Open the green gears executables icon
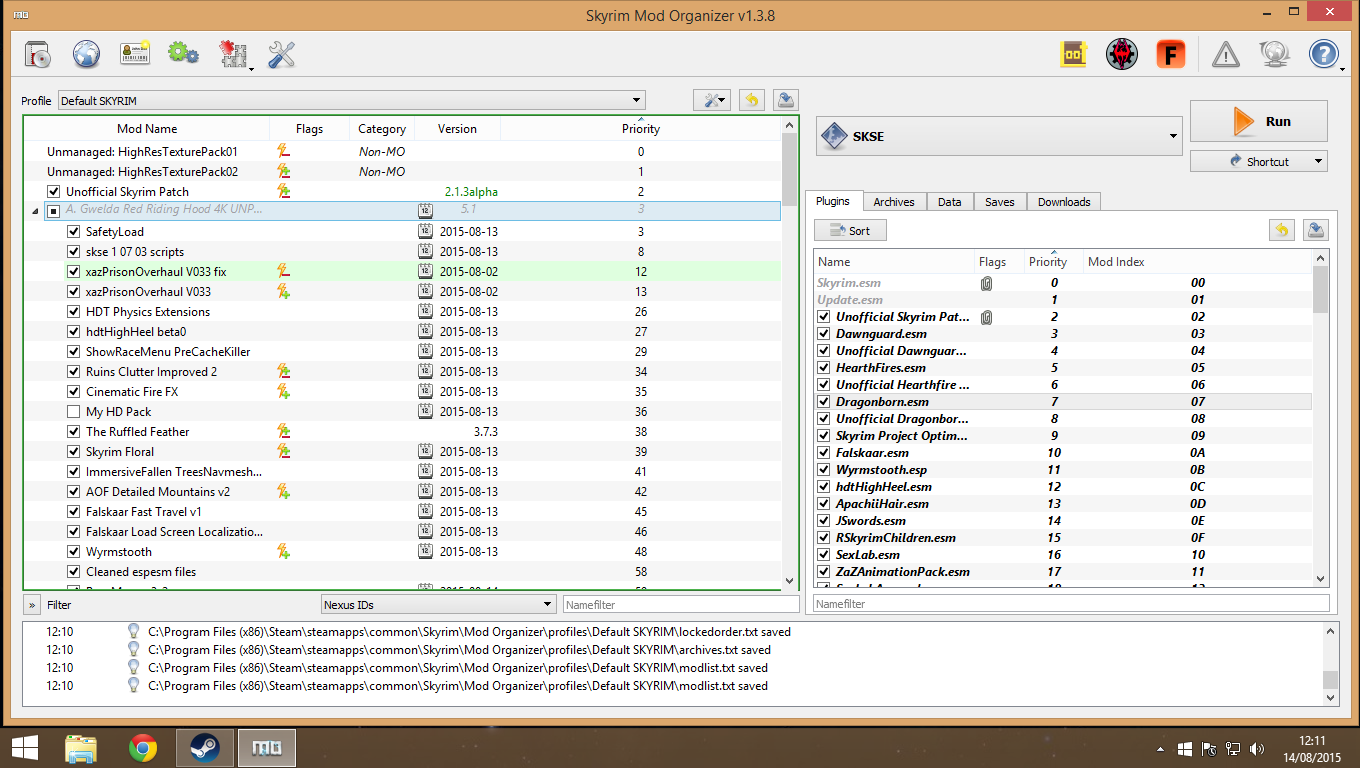Screen dimensions: 1360x768 click(183, 54)
